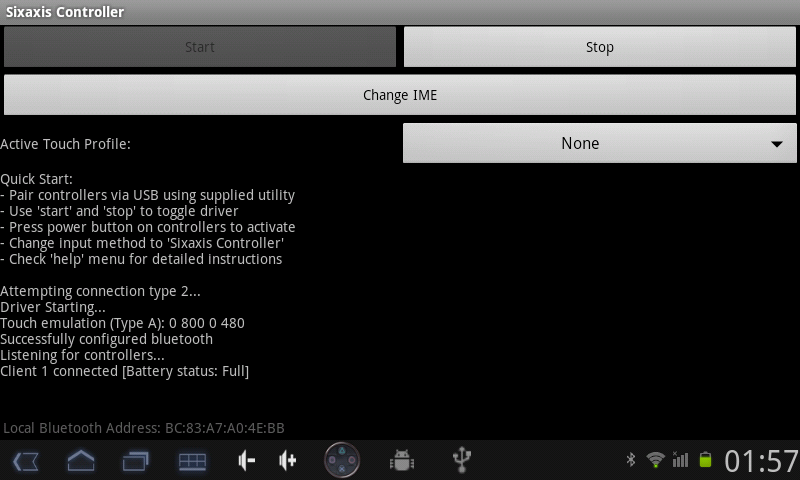Open the menu grid icon in system bar

click(x=192, y=462)
